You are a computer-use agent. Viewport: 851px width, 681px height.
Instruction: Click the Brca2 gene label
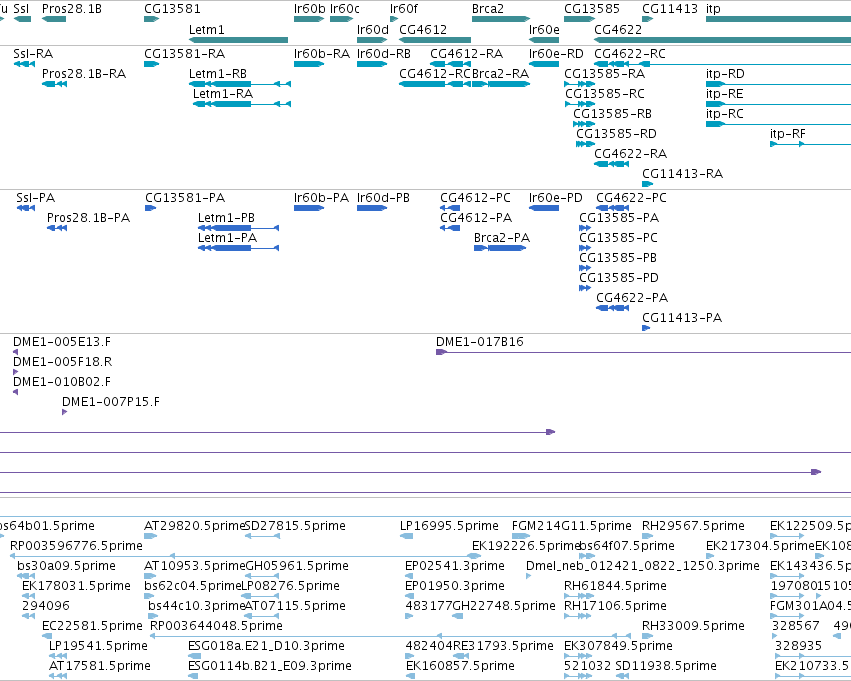(x=488, y=9)
